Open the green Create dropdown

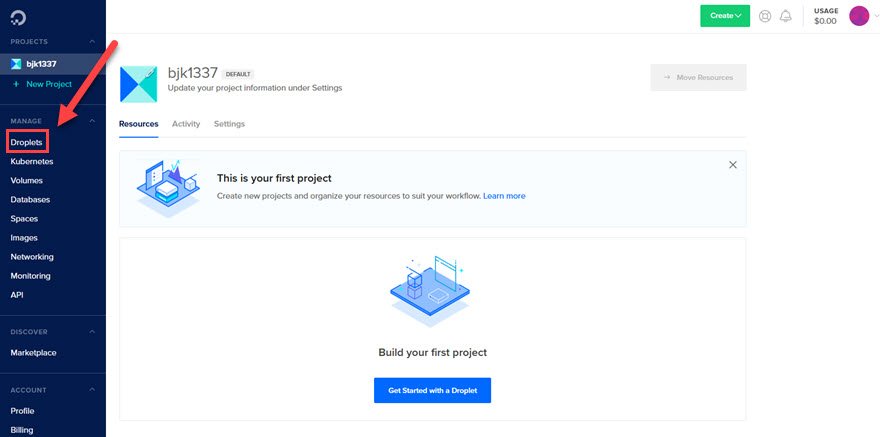click(725, 16)
